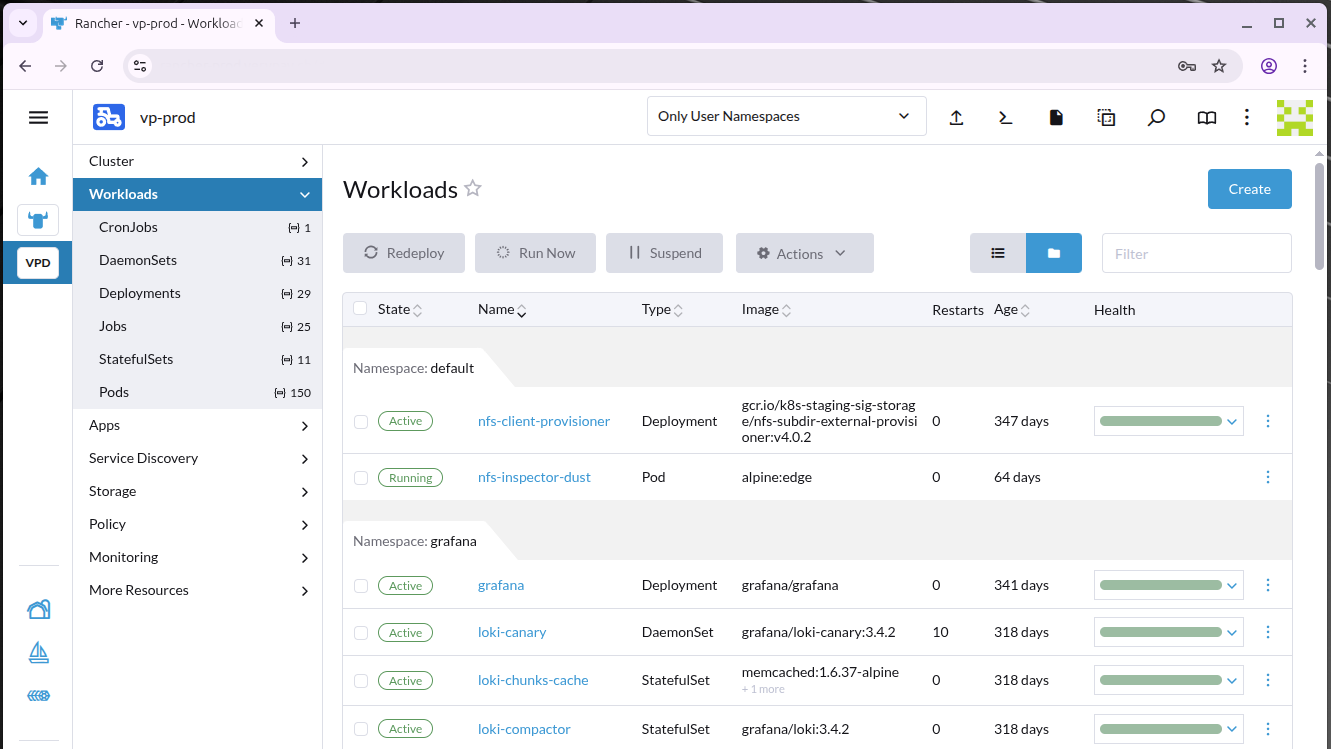Open the hamburger navigation menu
Image resolution: width=1331 pixels, height=749 pixels.
coord(38,117)
